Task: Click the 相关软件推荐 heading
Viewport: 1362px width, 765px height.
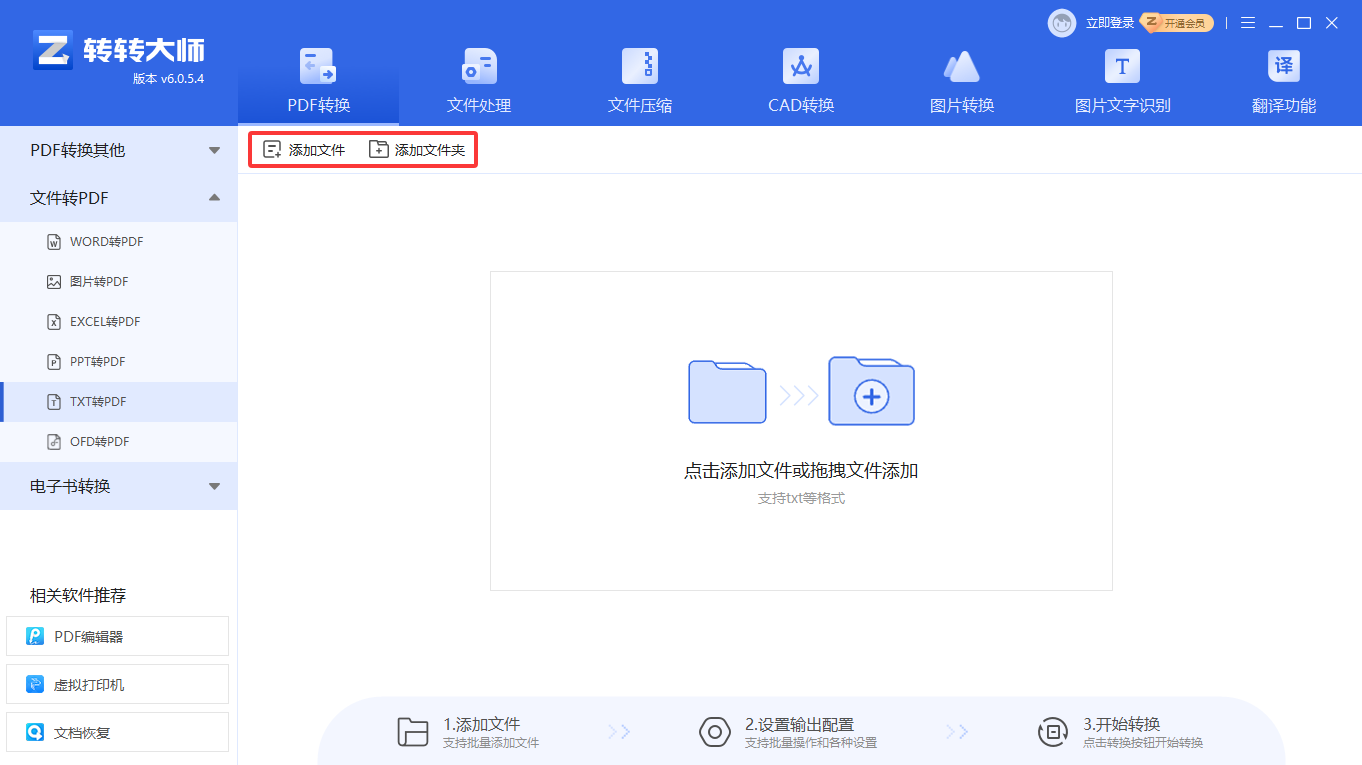Action: pyautogui.click(x=78, y=596)
